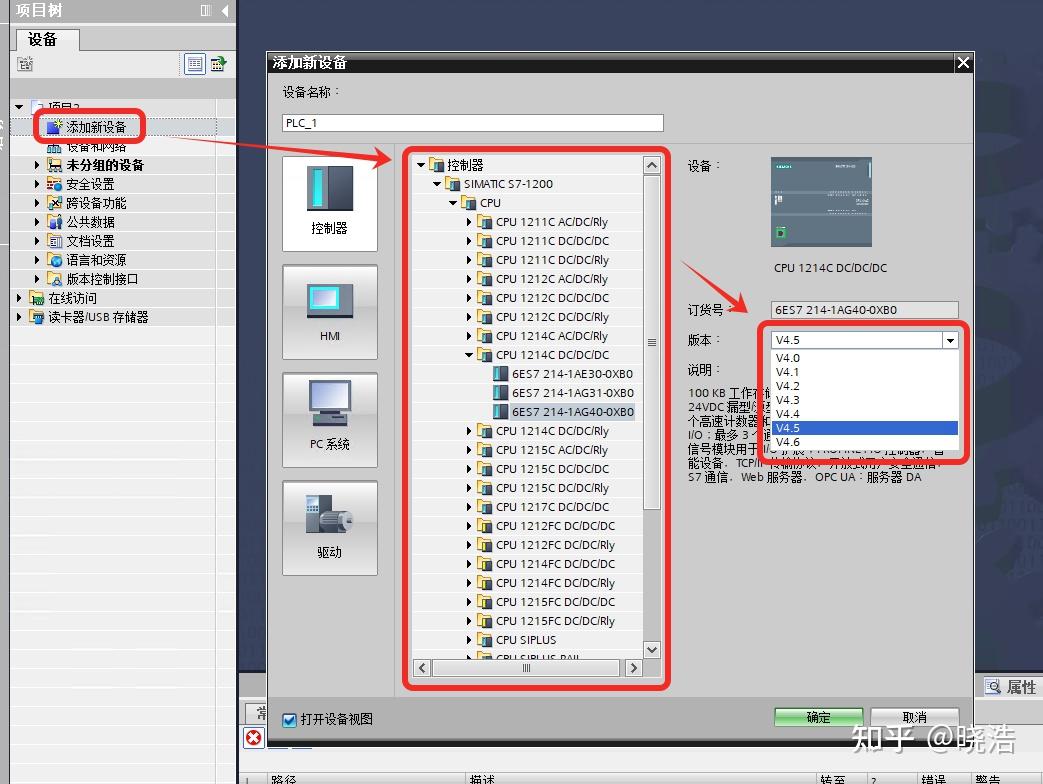Screen dimensions: 1043x784
Task: Toggle the 打开设备视图 checkbox
Action: click(x=289, y=719)
